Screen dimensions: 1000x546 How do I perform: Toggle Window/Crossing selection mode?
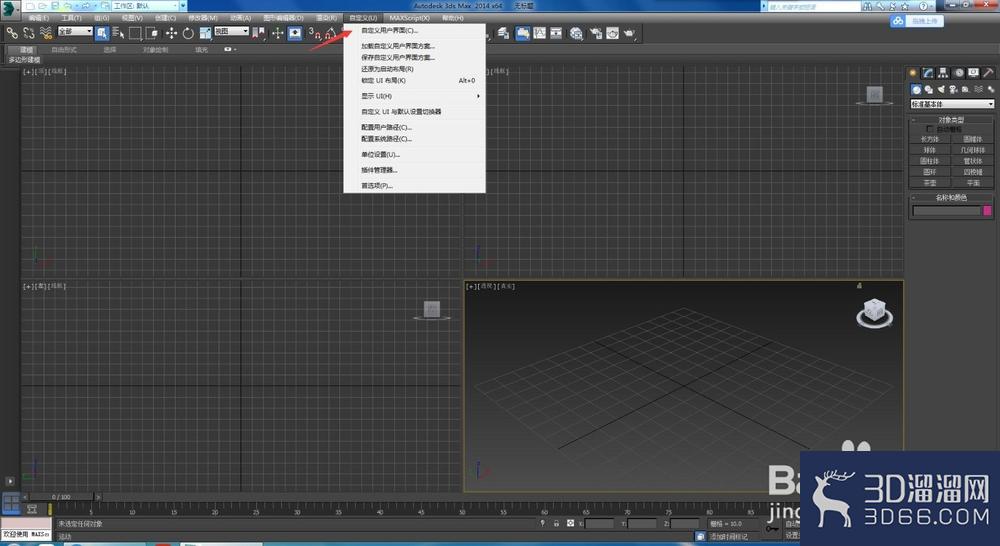click(152, 33)
